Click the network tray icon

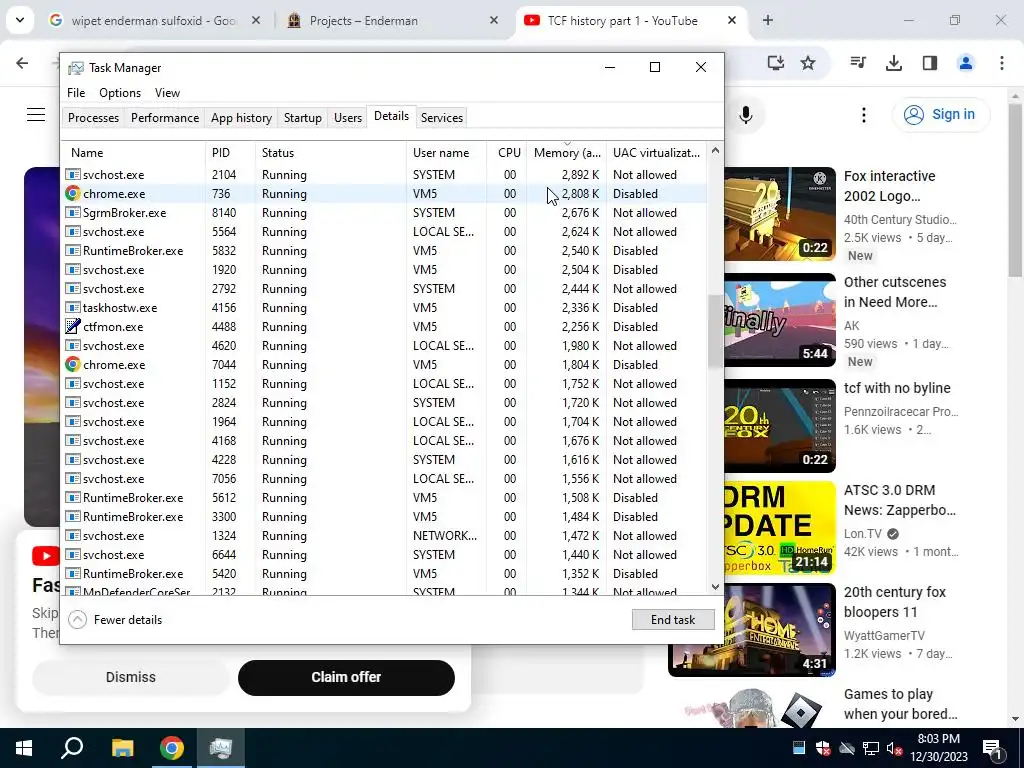871,748
